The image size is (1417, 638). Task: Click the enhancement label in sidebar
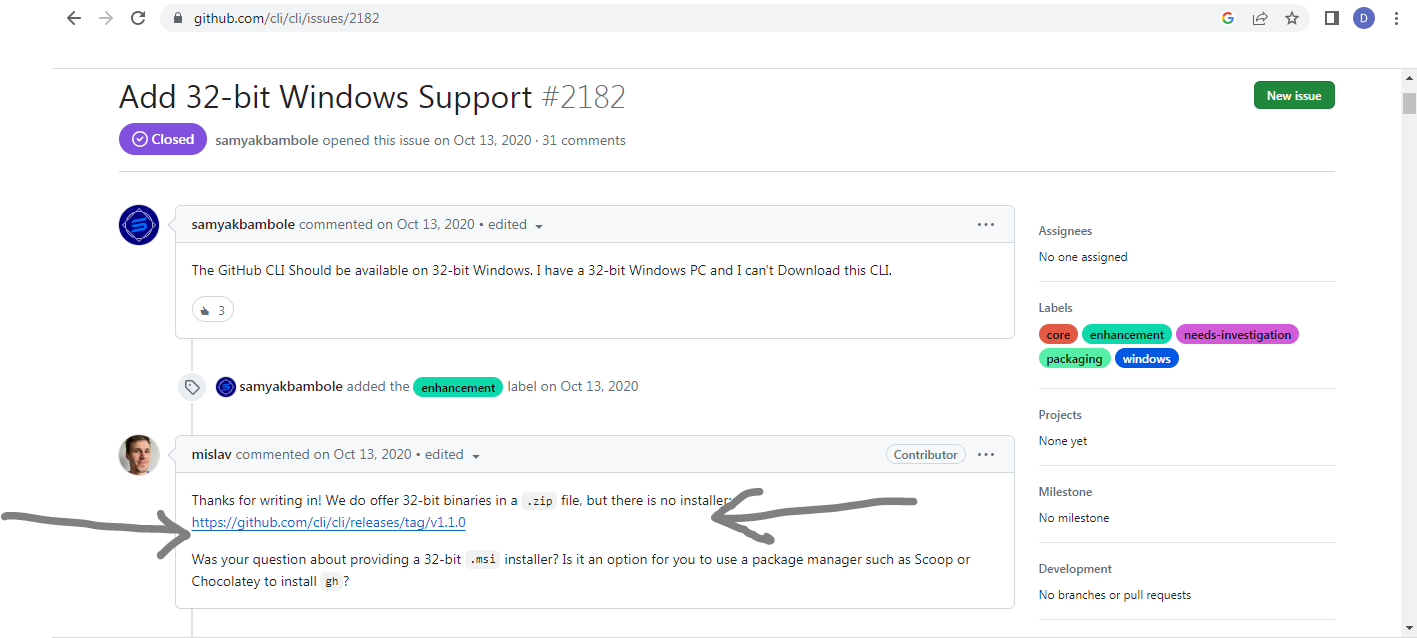tap(1127, 335)
